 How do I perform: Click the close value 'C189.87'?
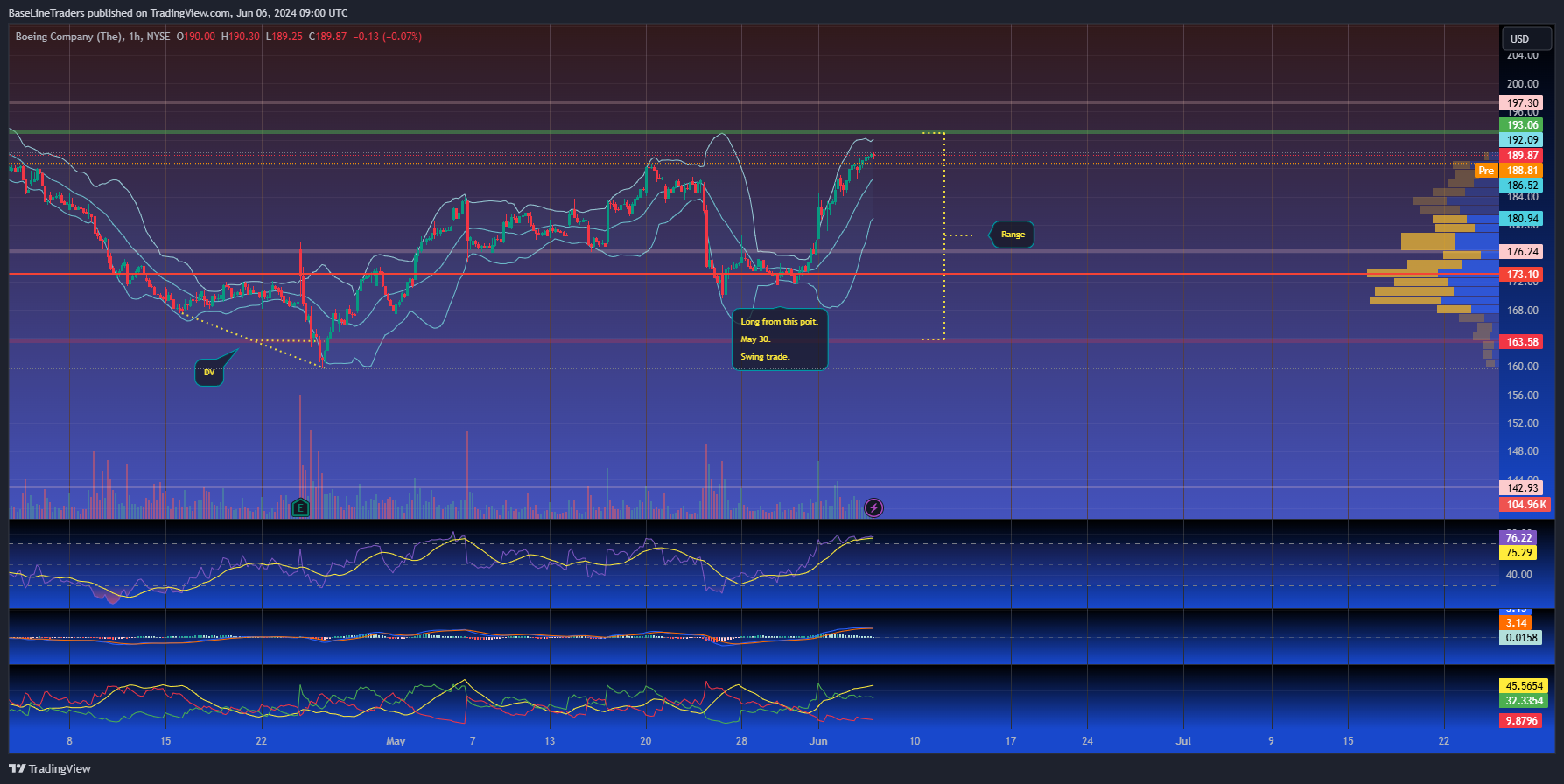pos(327,37)
